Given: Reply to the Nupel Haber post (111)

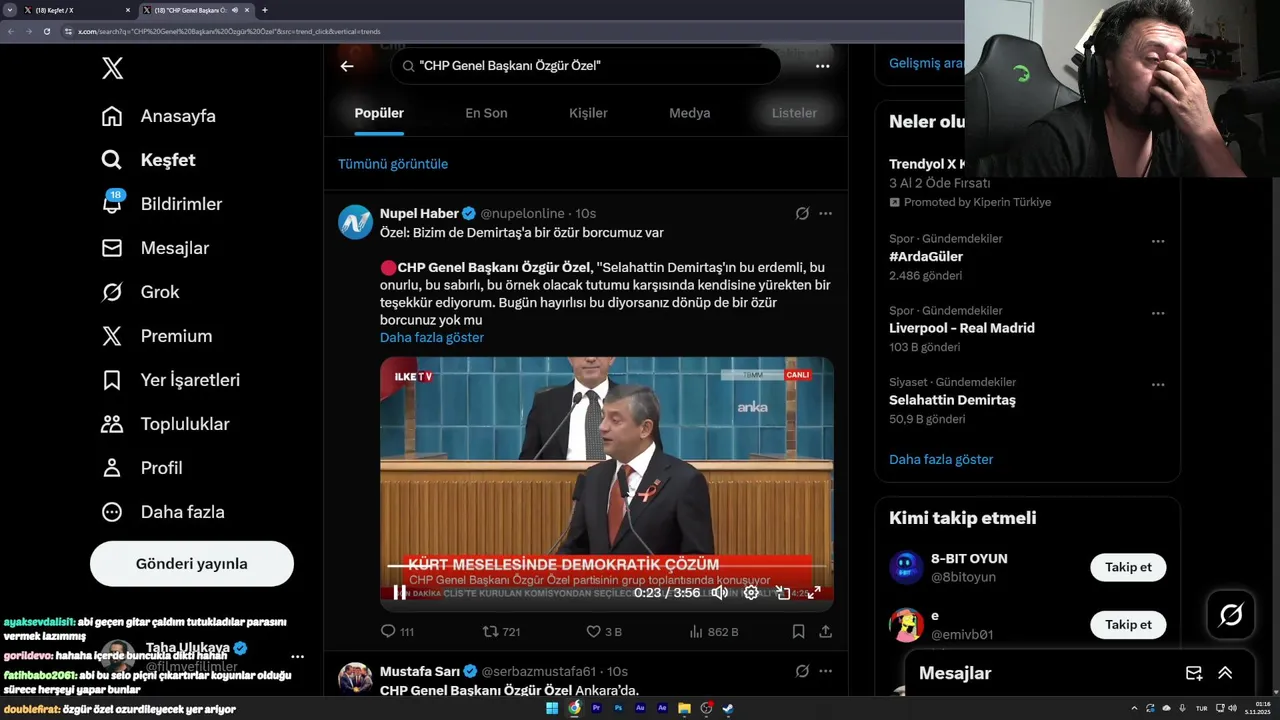Looking at the screenshot, I should tap(397, 632).
